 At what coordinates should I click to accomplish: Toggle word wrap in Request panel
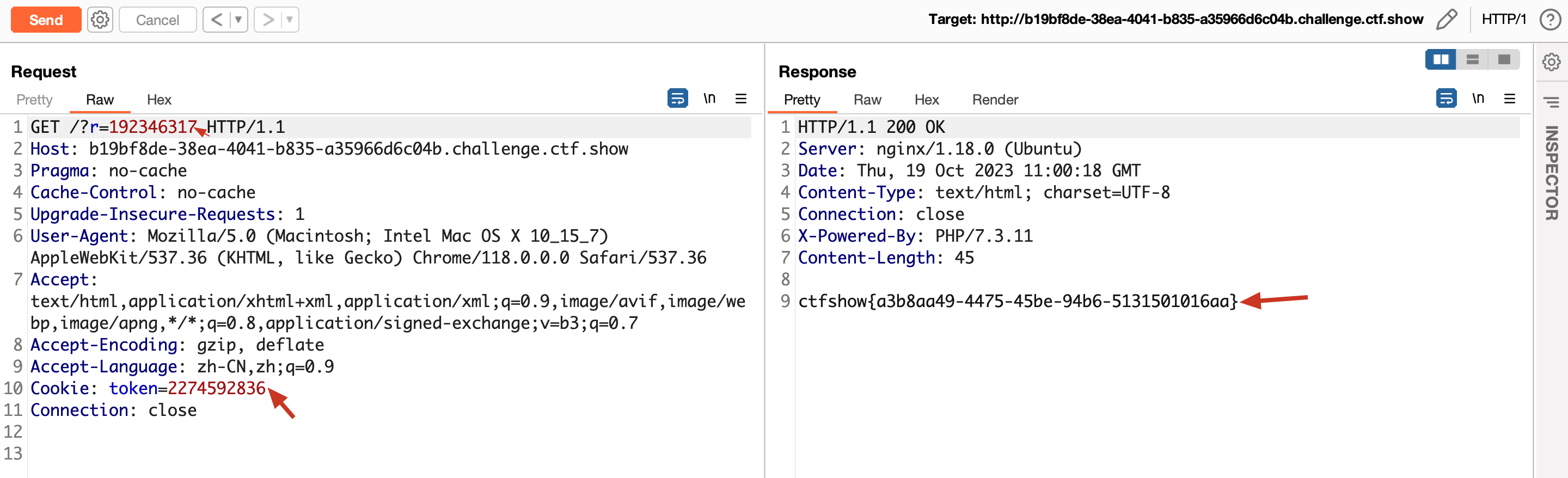pos(677,98)
